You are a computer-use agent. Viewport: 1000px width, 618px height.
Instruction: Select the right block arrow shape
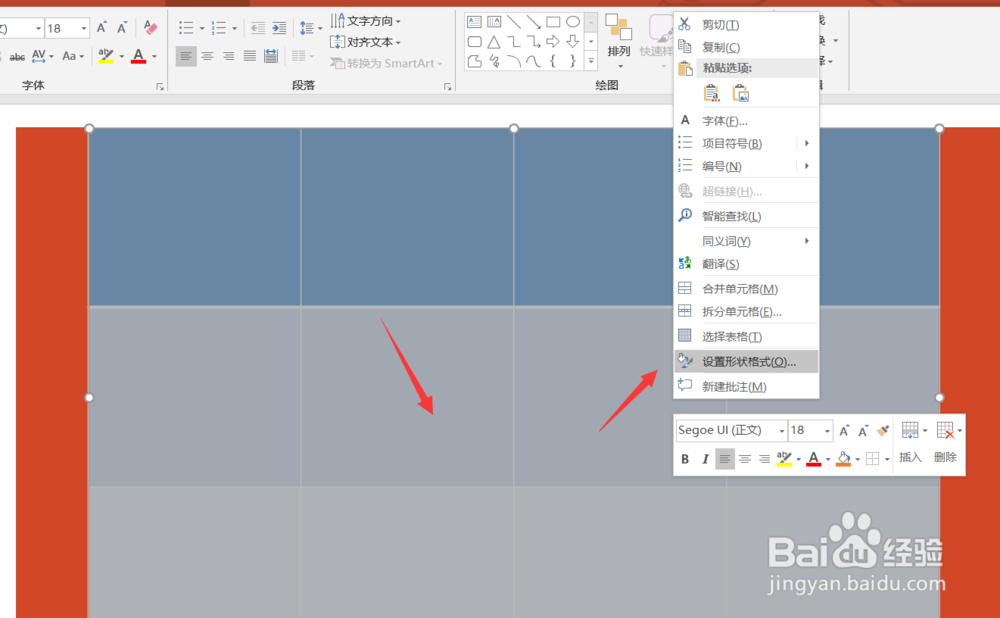tap(554, 42)
